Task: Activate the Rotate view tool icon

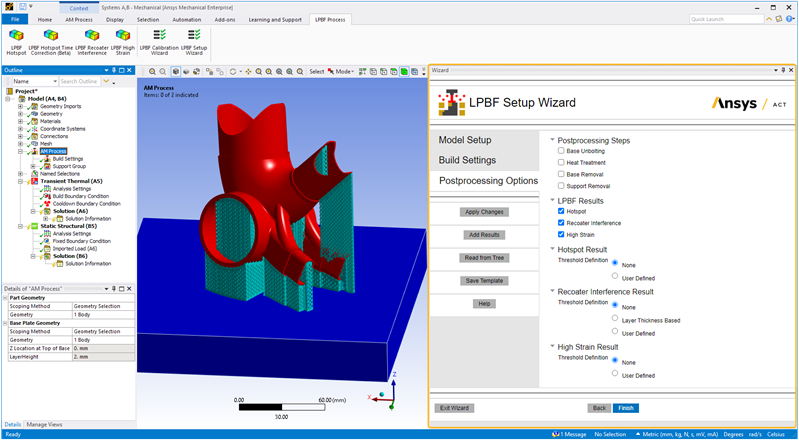Action: tap(233, 72)
